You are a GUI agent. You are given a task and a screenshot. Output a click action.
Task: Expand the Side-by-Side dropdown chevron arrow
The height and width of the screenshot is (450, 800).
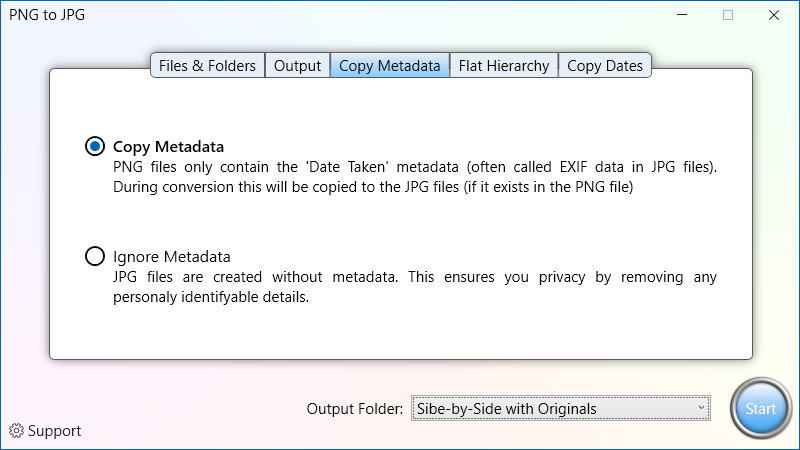coord(701,408)
